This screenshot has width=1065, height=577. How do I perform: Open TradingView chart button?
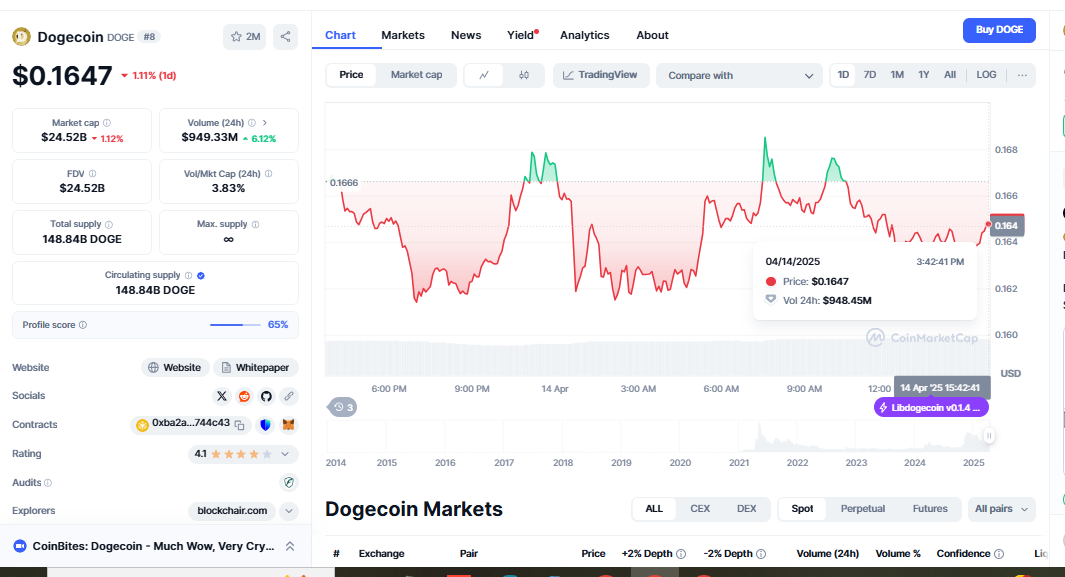coord(601,75)
